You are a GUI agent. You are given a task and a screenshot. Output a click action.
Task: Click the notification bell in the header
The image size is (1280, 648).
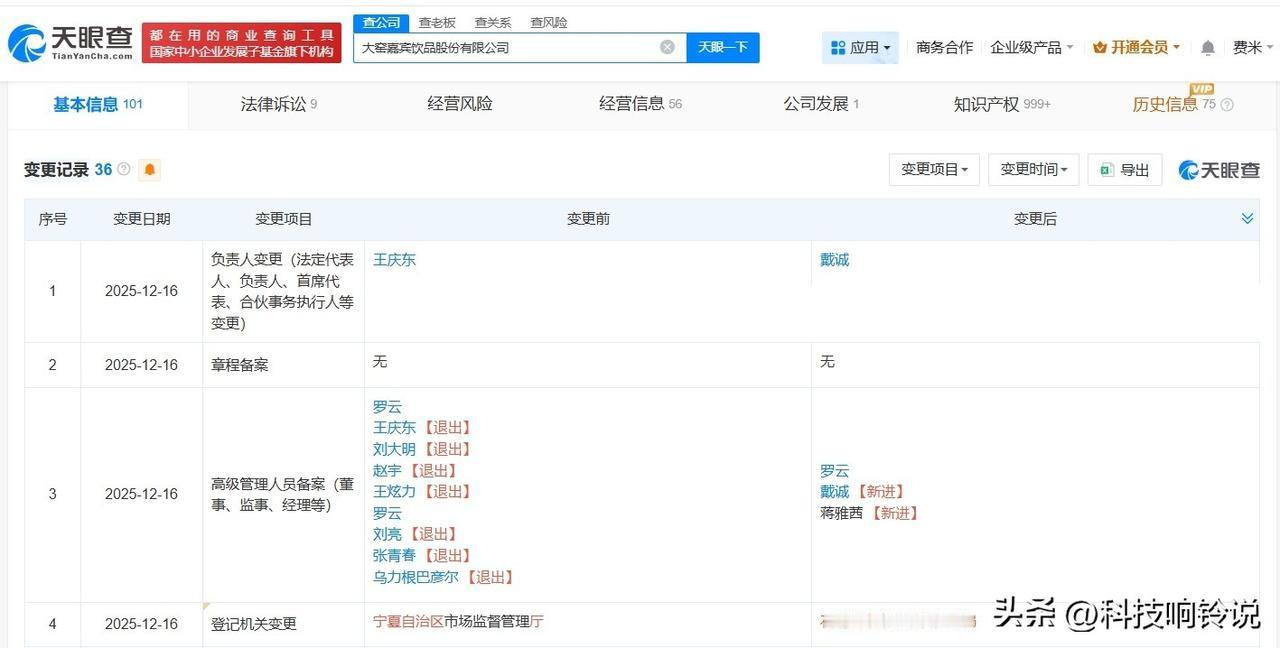pyautogui.click(x=1208, y=47)
